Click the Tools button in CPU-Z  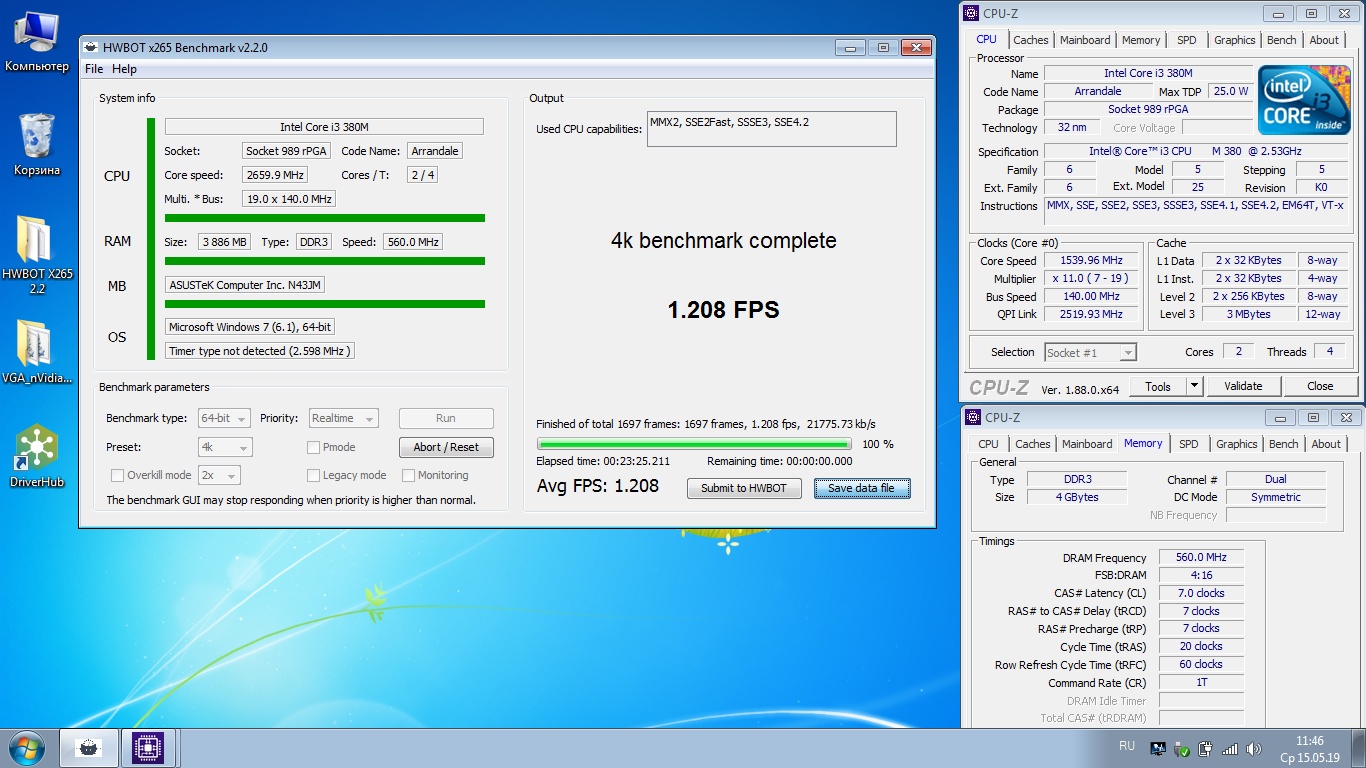(1158, 386)
